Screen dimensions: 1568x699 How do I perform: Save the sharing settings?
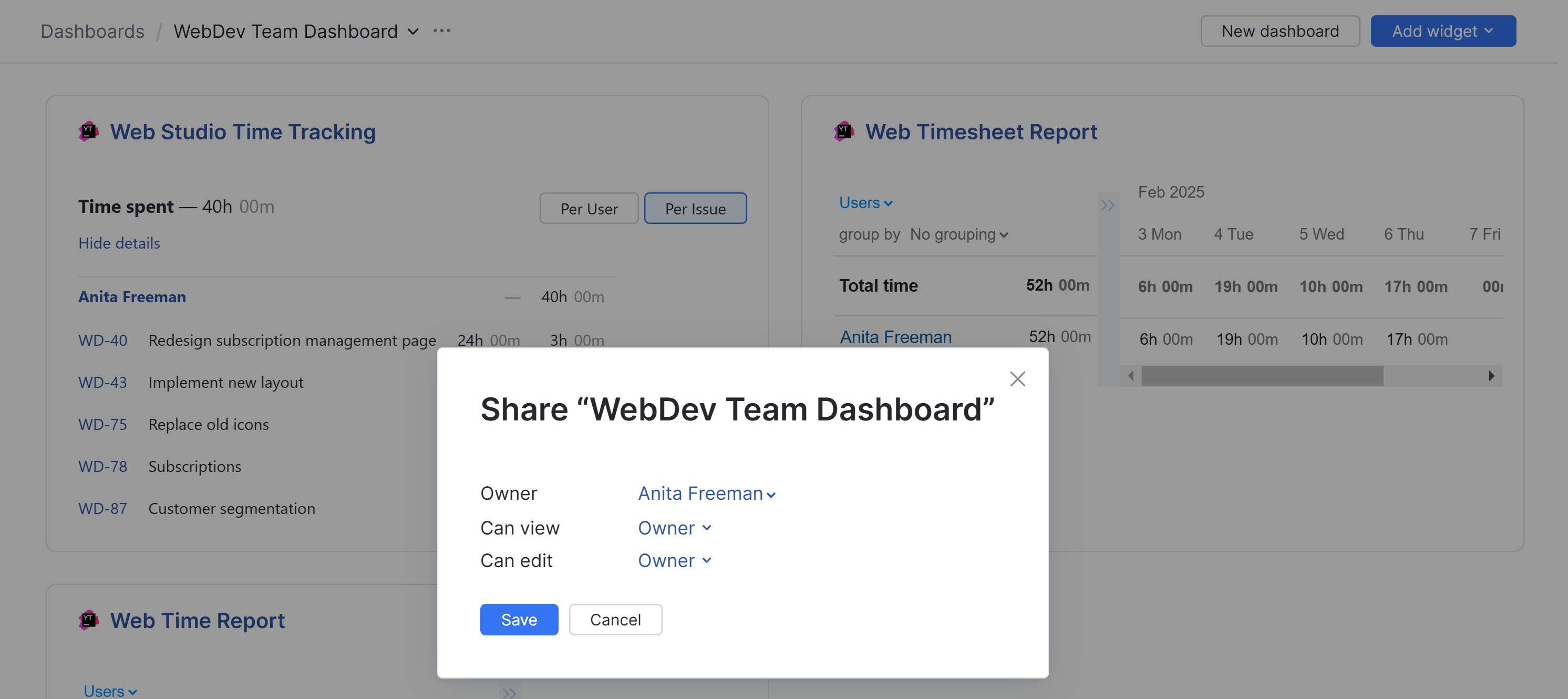(519, 620)
